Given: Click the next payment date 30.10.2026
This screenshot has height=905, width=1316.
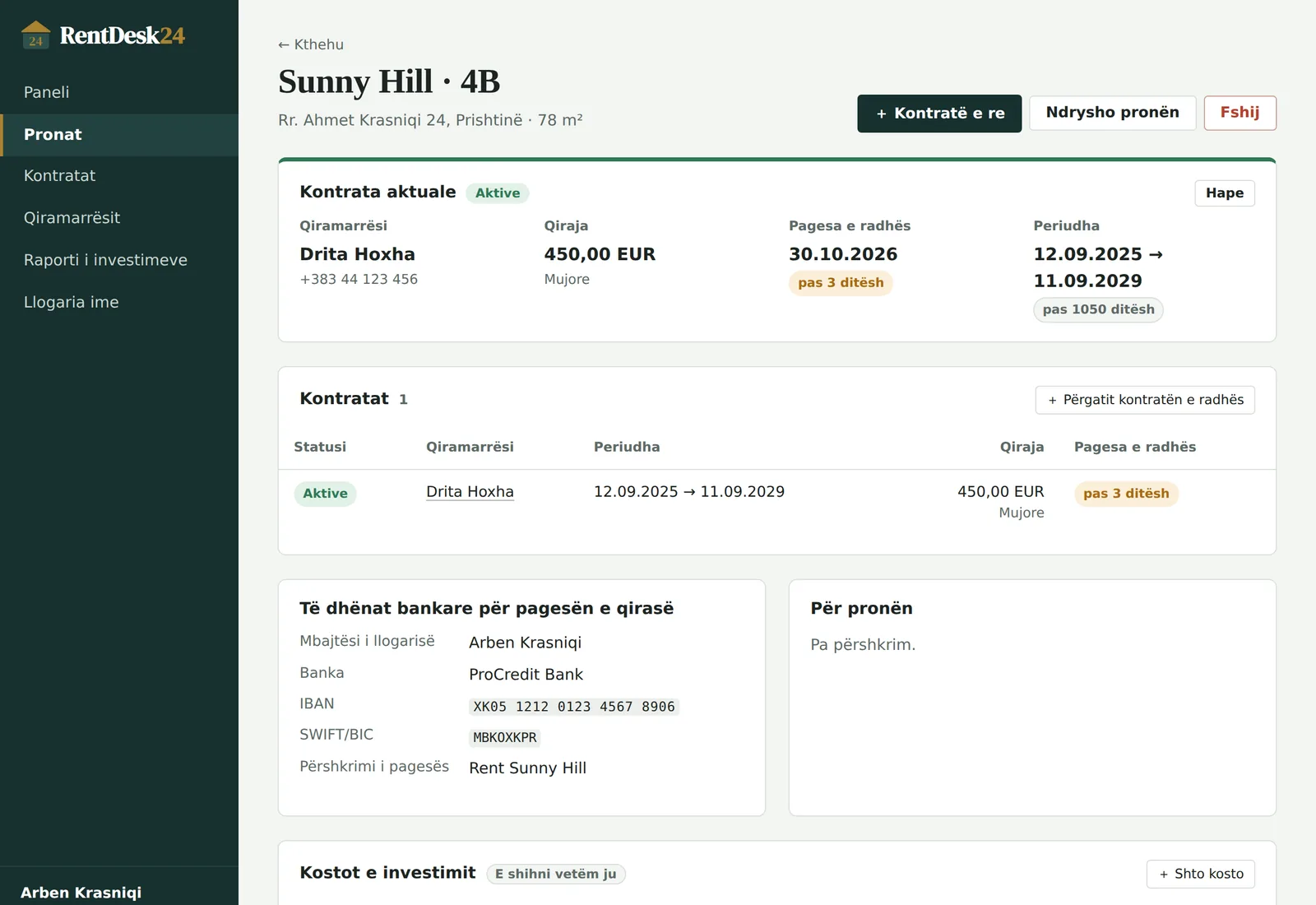Looking at the screenshot, I should click(x=843, y=254).
